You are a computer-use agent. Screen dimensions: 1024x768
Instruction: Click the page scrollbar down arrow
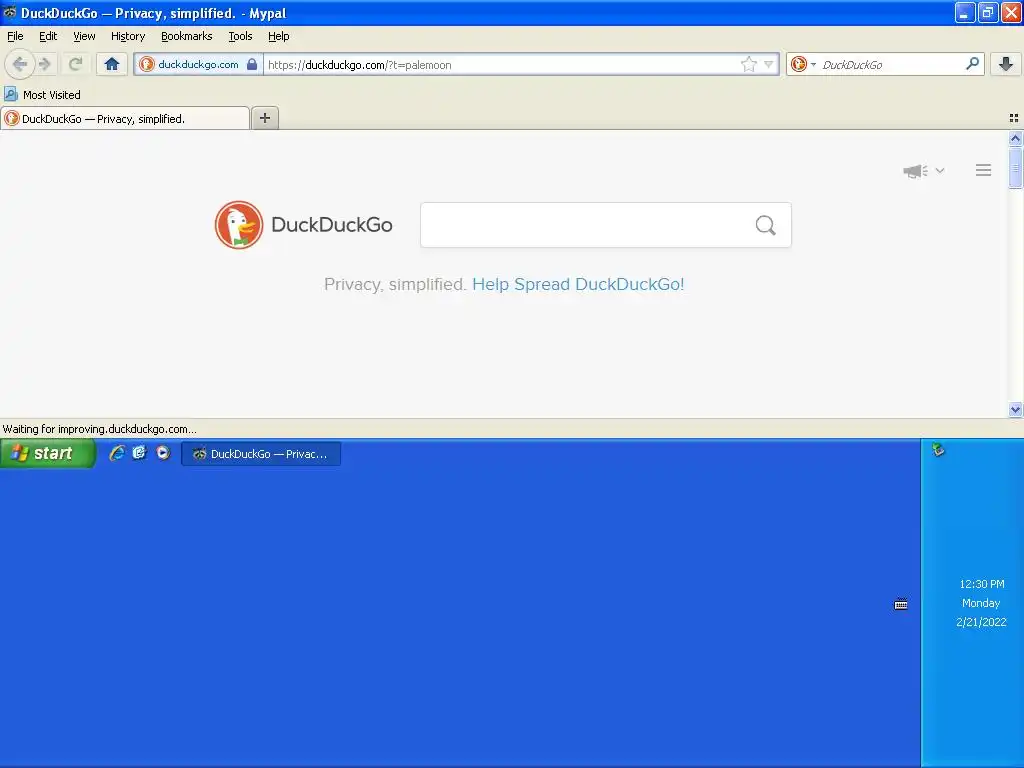pos(1015,409)
